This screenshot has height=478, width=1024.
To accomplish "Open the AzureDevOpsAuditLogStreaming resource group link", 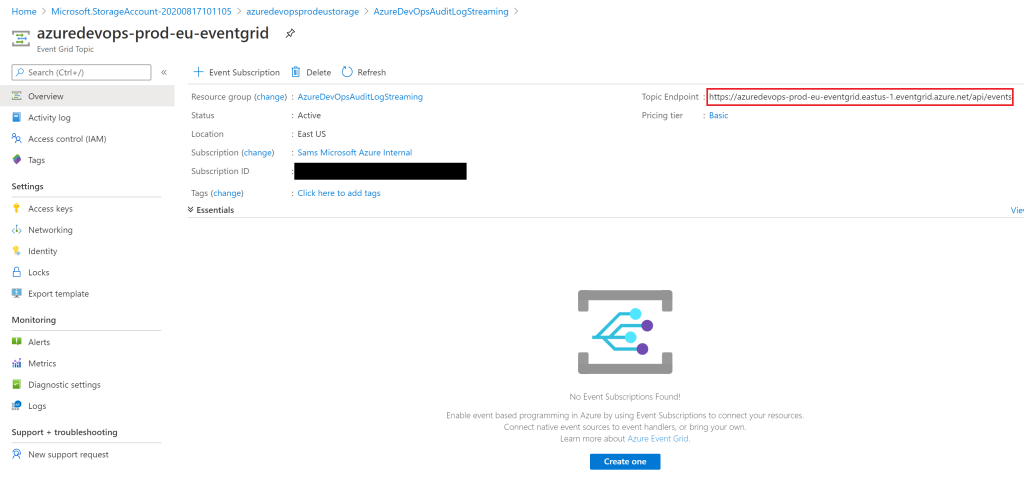I will (x=360, y=97).
